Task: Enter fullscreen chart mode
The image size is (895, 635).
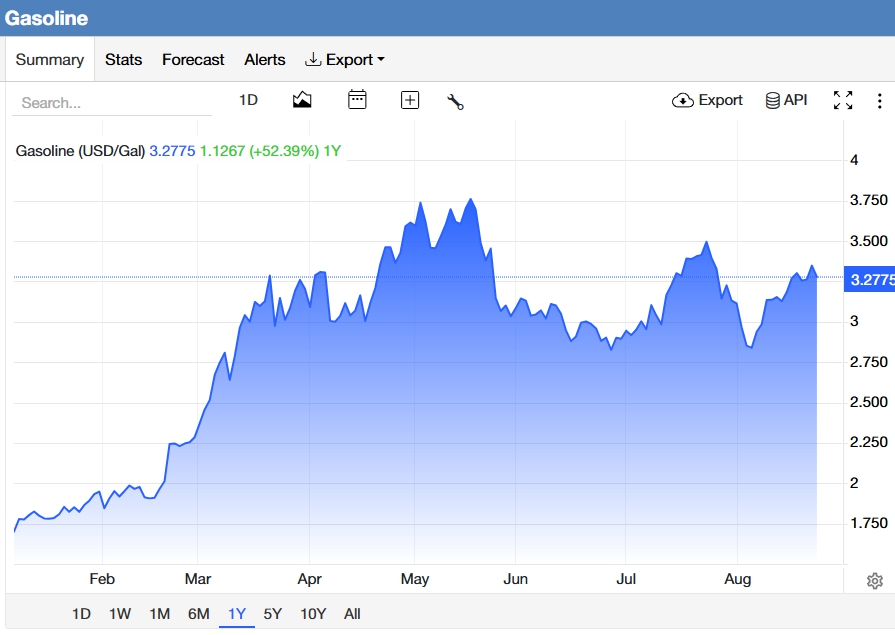Action: click(843, 101)
